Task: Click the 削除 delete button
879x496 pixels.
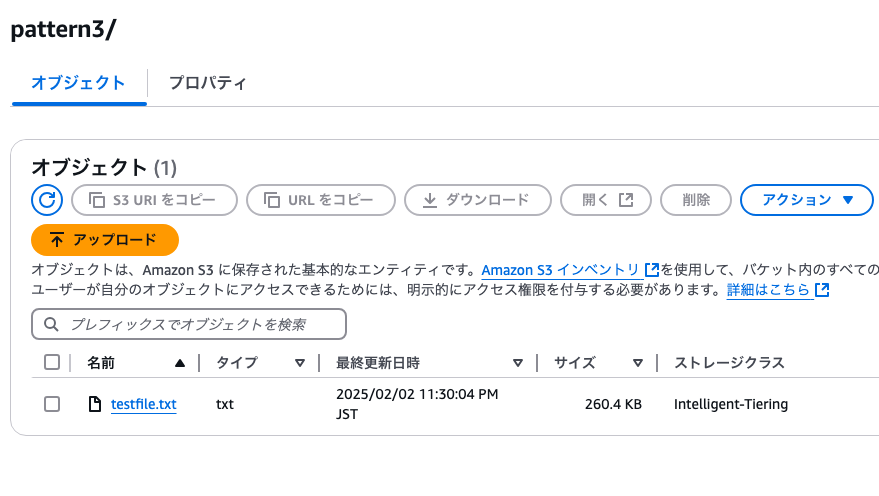Action: pyautogui.click(x=696, y=200)
